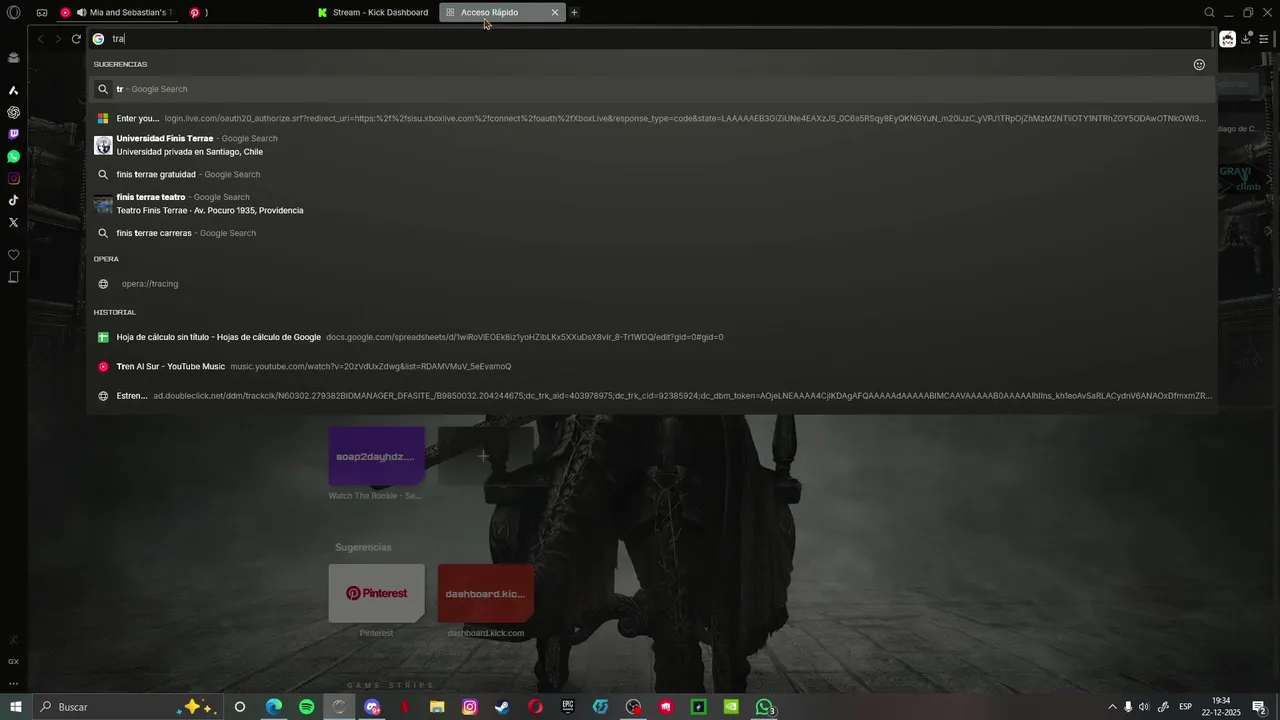1280x720 pixels.
Task: Open WhatsApp in the sidebar
Action: pos(14,156)
